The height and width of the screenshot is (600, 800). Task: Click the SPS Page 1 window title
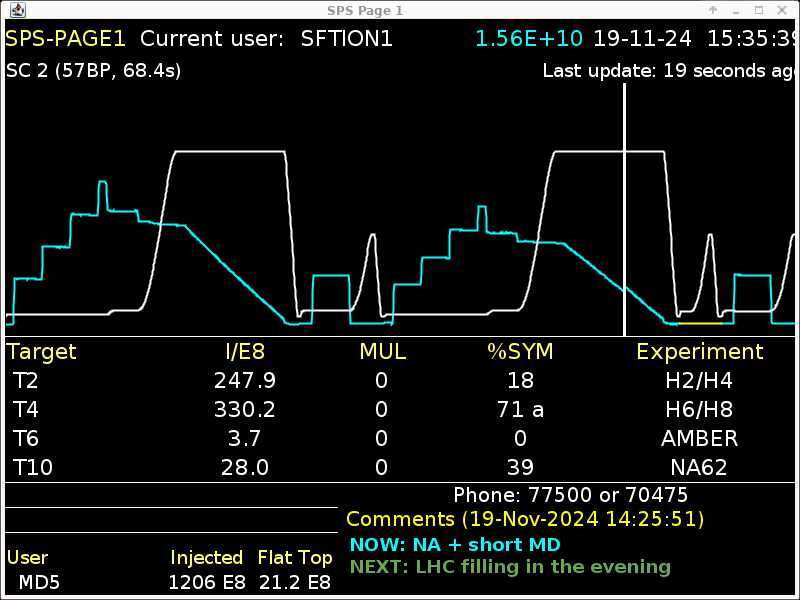pos(365,10)
